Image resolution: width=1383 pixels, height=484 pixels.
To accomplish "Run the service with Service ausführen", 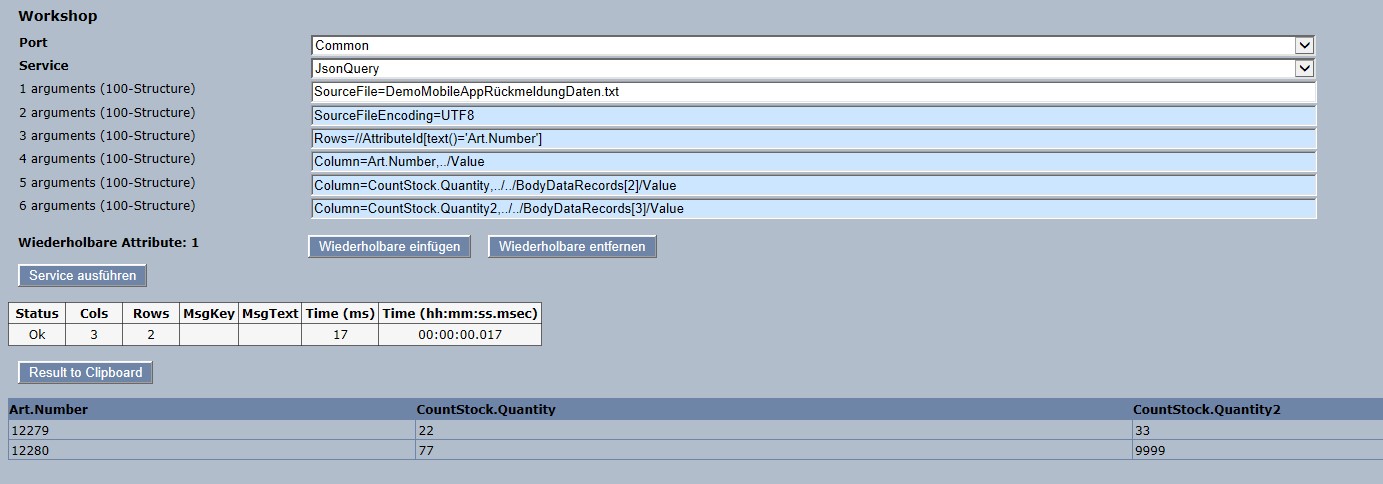I will (83, 275).
